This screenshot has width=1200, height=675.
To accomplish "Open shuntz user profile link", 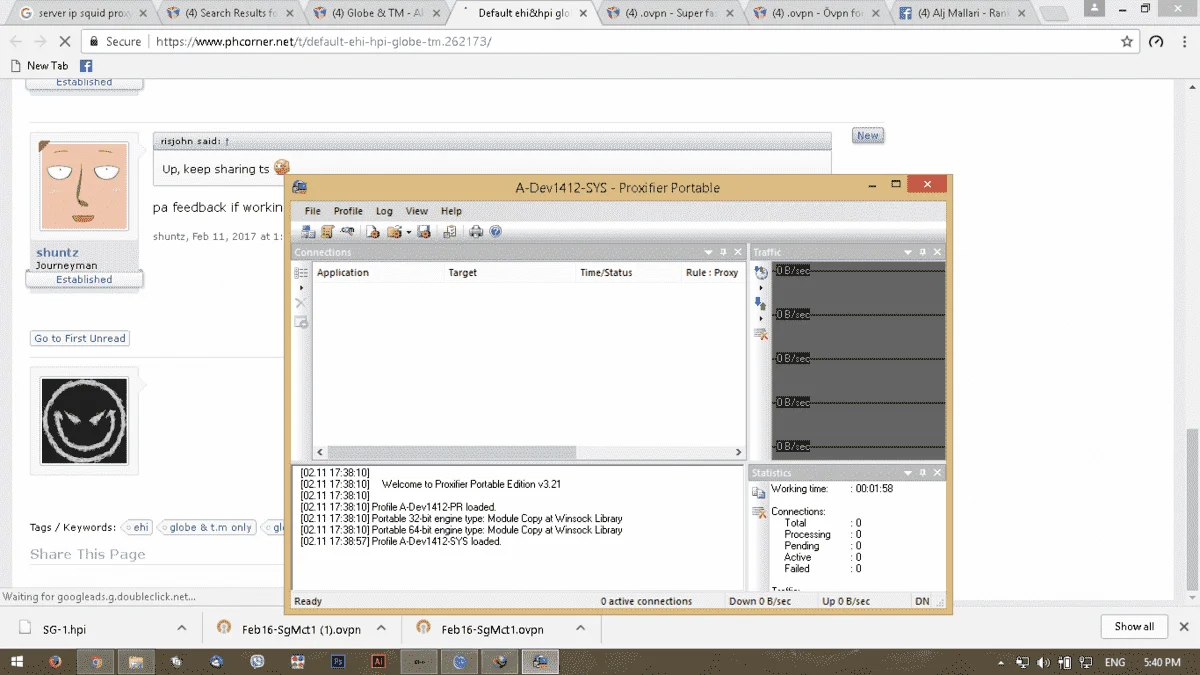I will [57, 252].
